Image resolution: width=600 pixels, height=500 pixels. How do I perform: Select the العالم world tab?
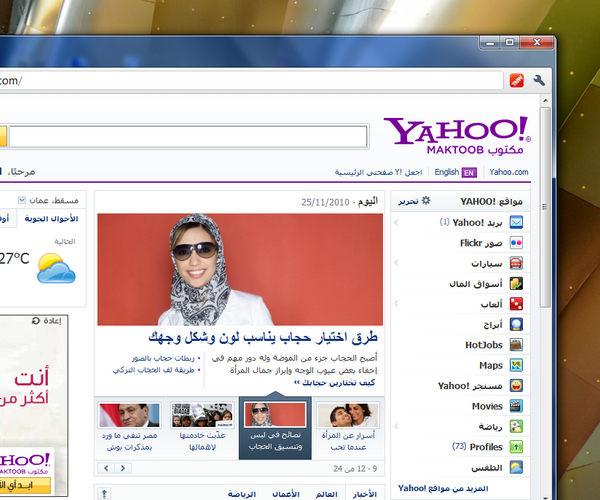326,494
